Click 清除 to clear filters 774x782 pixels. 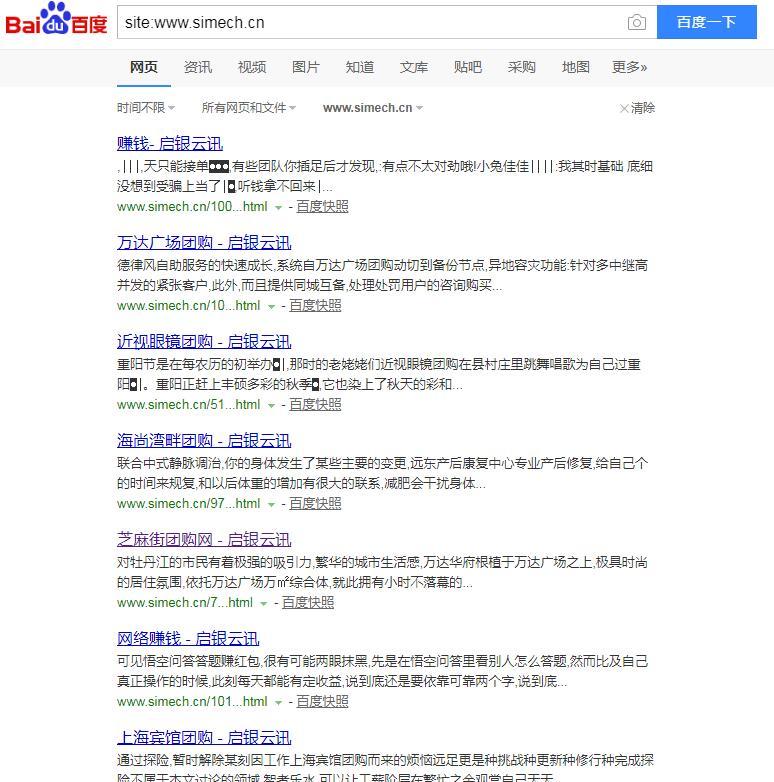point(637,108)
